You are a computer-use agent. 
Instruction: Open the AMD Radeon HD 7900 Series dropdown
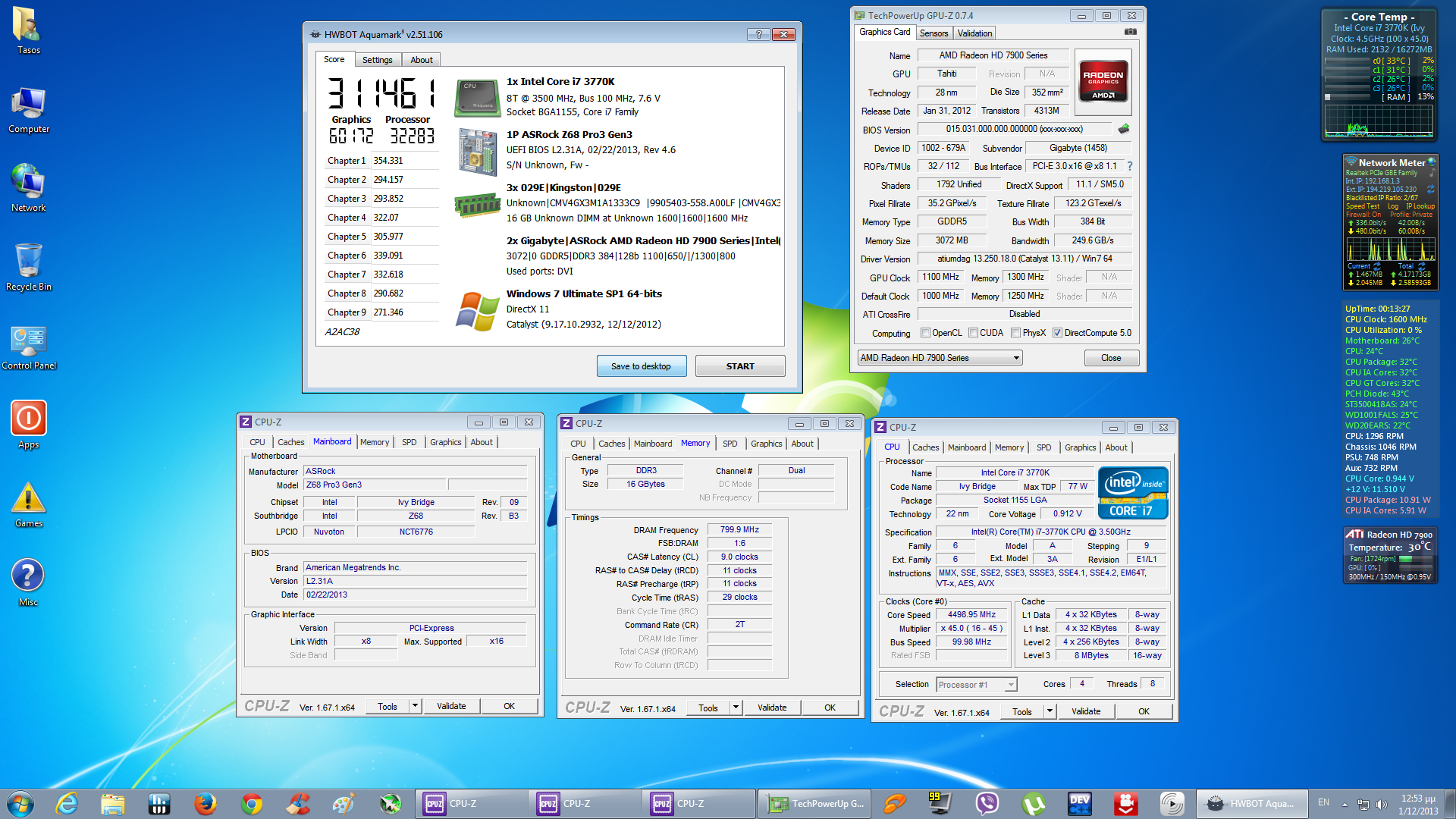click(940, 358)
